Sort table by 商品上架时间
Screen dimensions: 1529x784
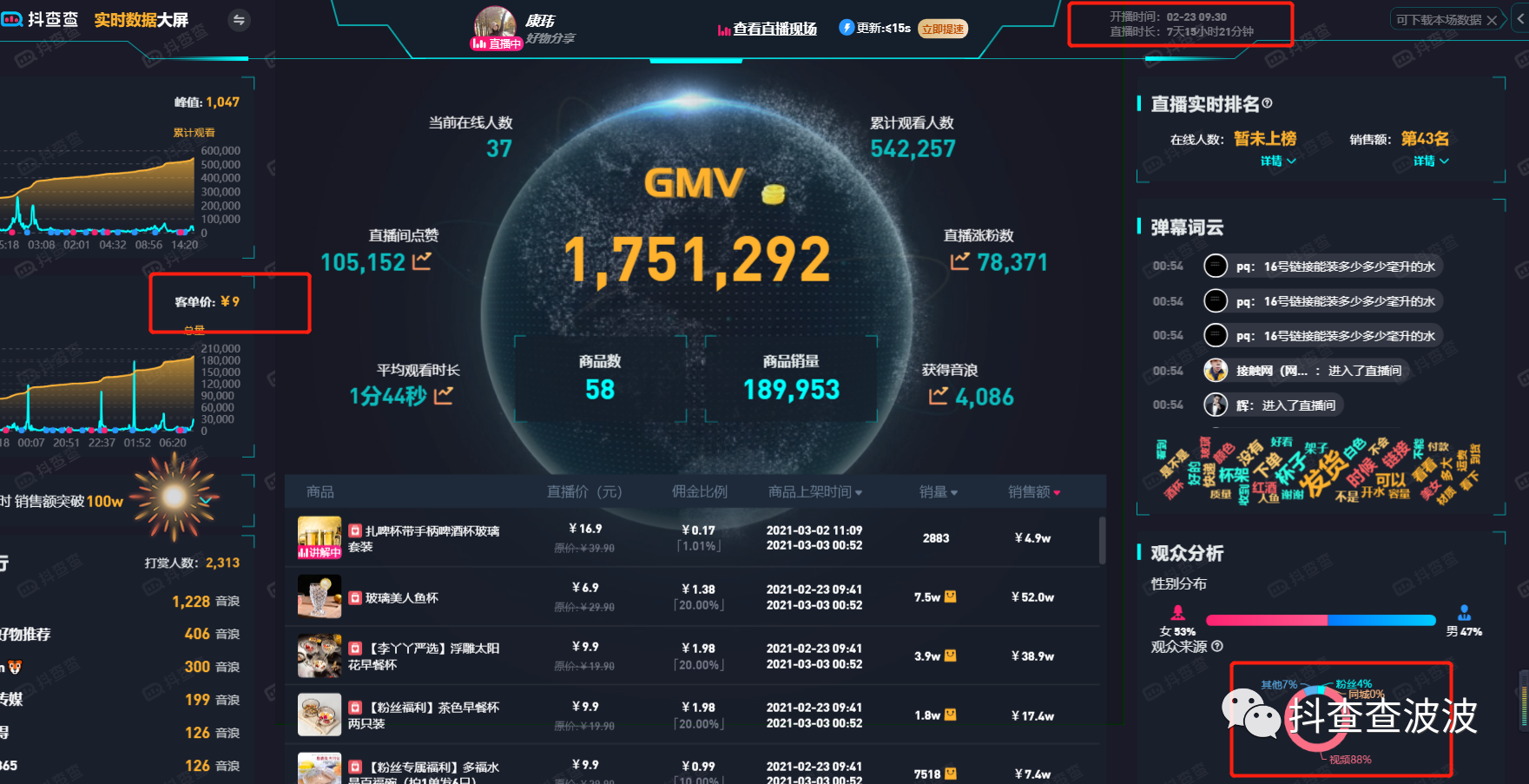[x=814, y=491]
